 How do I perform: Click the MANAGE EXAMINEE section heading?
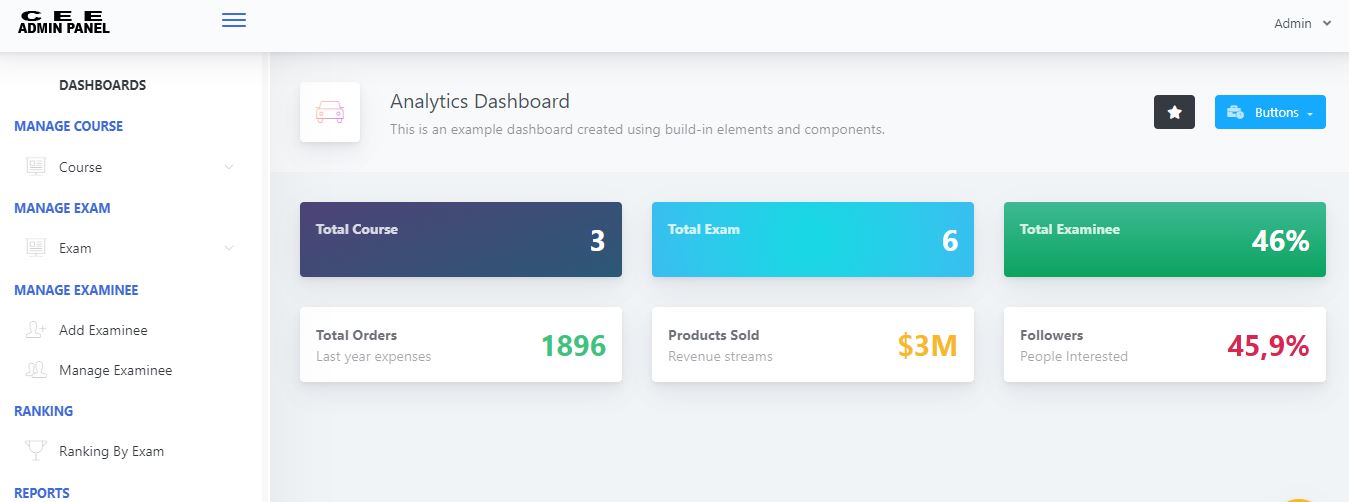76,290
